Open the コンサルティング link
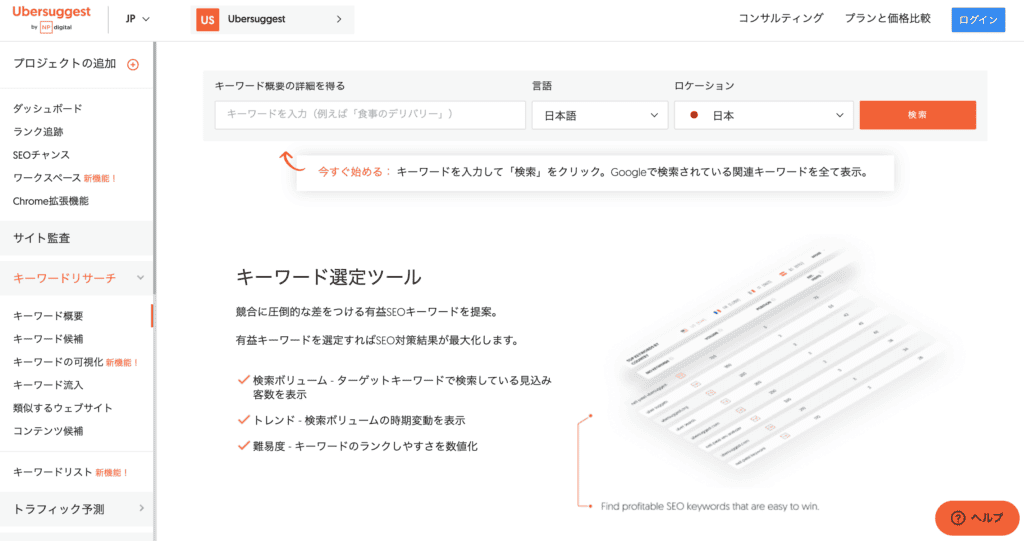The width and height of the screenshot is (1024, 541). click(x=780, y=18)
